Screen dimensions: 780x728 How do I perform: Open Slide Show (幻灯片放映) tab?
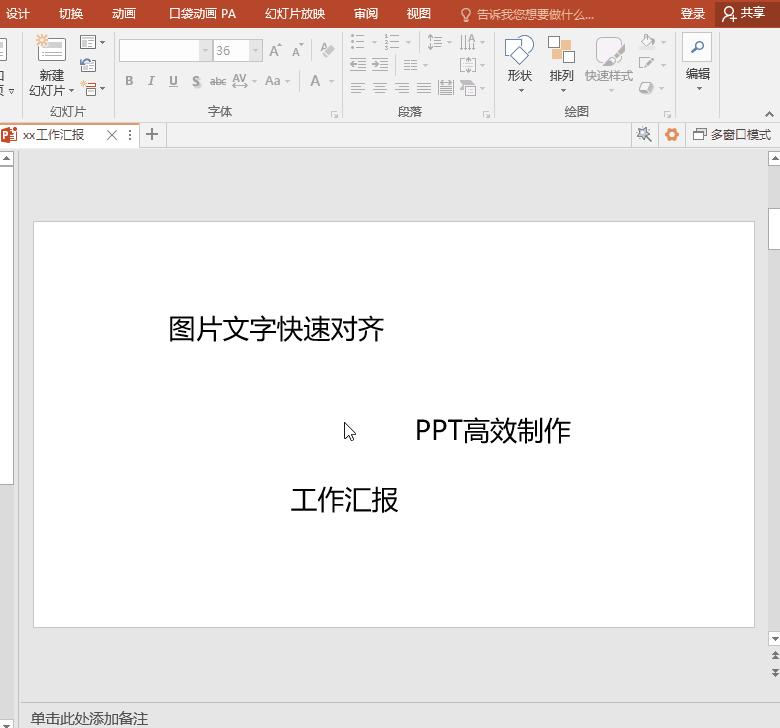294,13
